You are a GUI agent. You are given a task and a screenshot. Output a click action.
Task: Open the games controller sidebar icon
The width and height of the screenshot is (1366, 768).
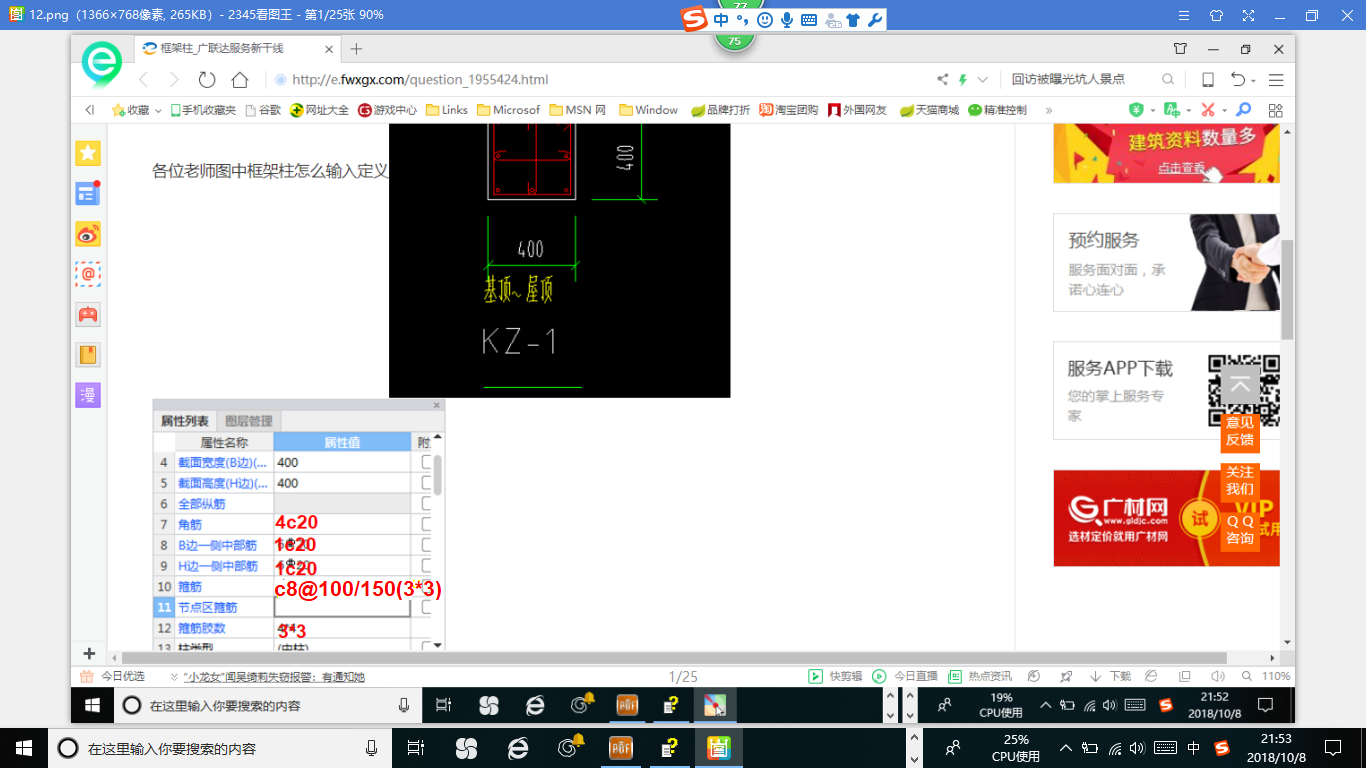pos(88,314)
